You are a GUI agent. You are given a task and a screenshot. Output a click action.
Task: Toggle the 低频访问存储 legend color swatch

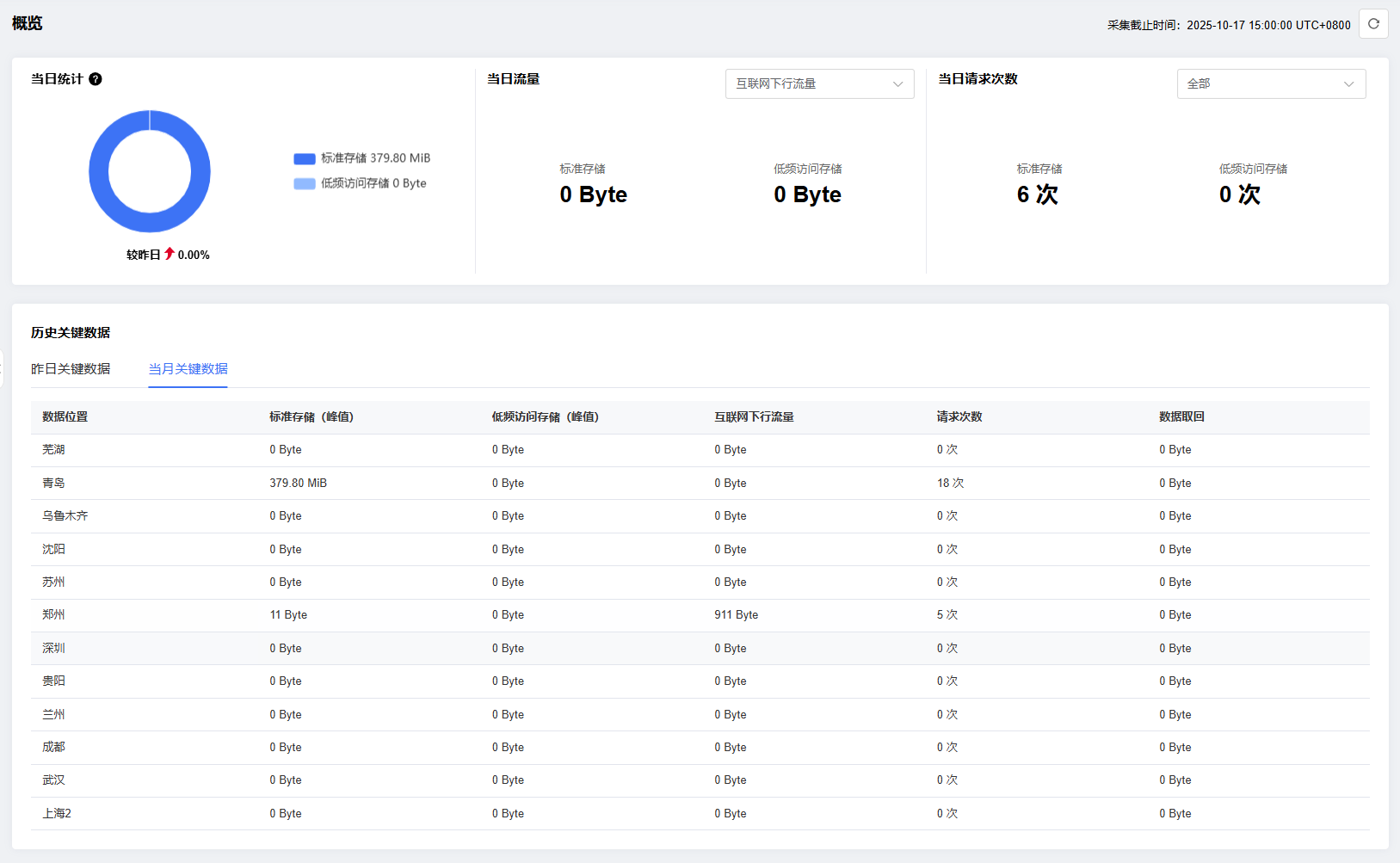pos(305,184)
